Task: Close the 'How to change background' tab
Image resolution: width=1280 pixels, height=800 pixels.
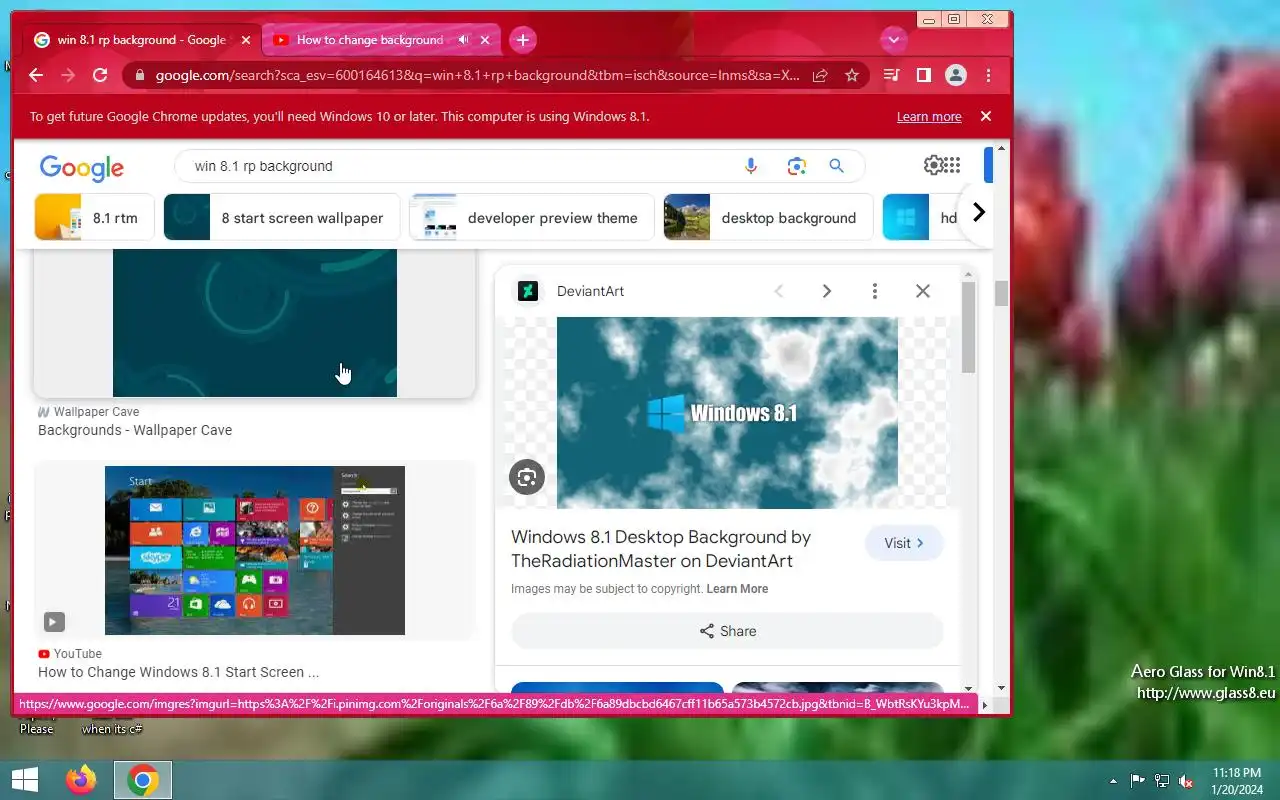Action: click(485, 40)
